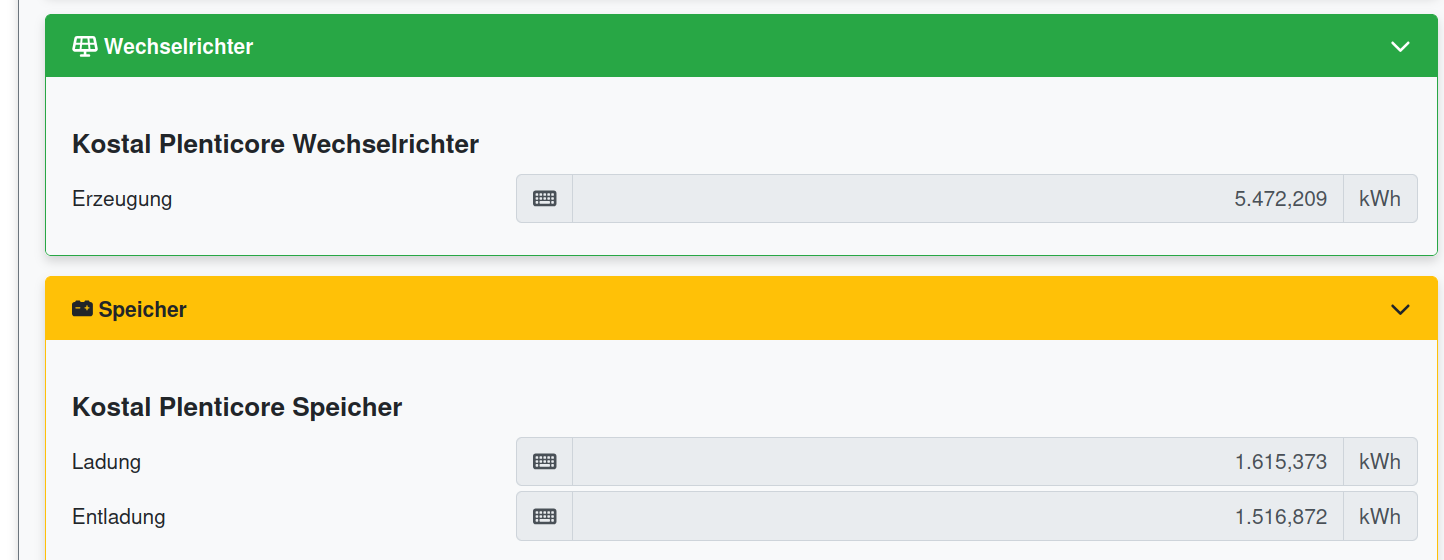The width and height of the screenshot is (1444, 560).
Task: Focus the Entladung value field
Action: (957, 516)
